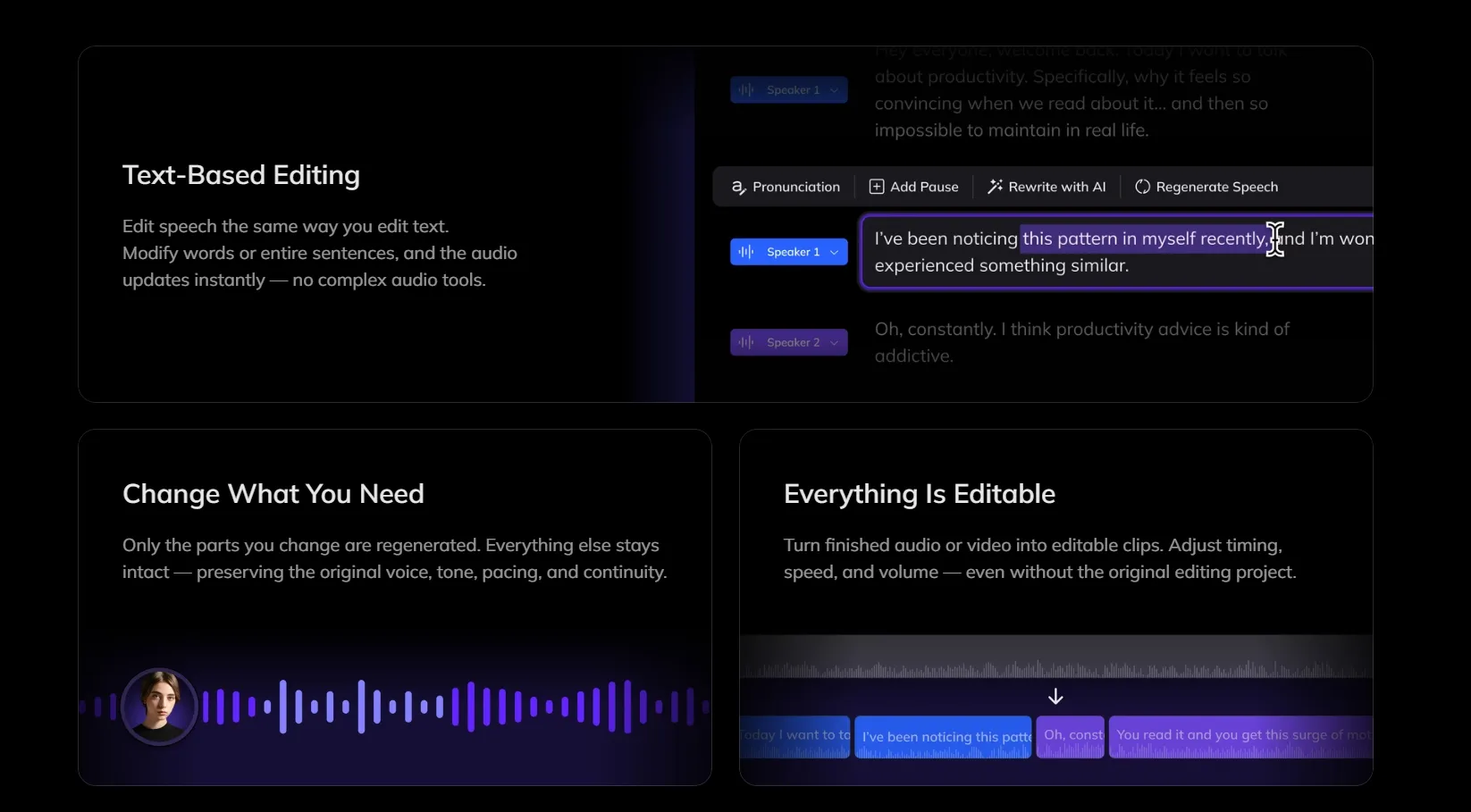This screenshot has width=1471, height=812.
Task: Select the "I've been noticing this patt" timeline clip
Action: [x=943, y=737]
